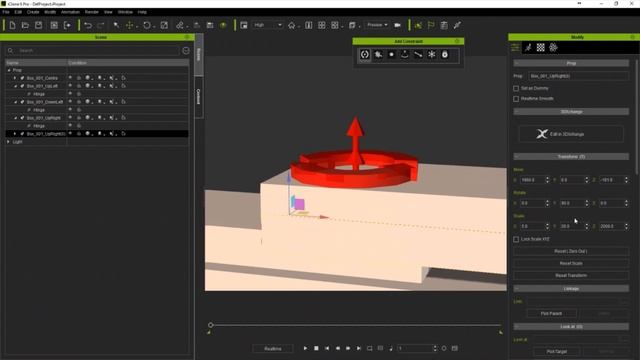
Task: Activate the Scale tool in the toolbar
Action: [164, 25]
